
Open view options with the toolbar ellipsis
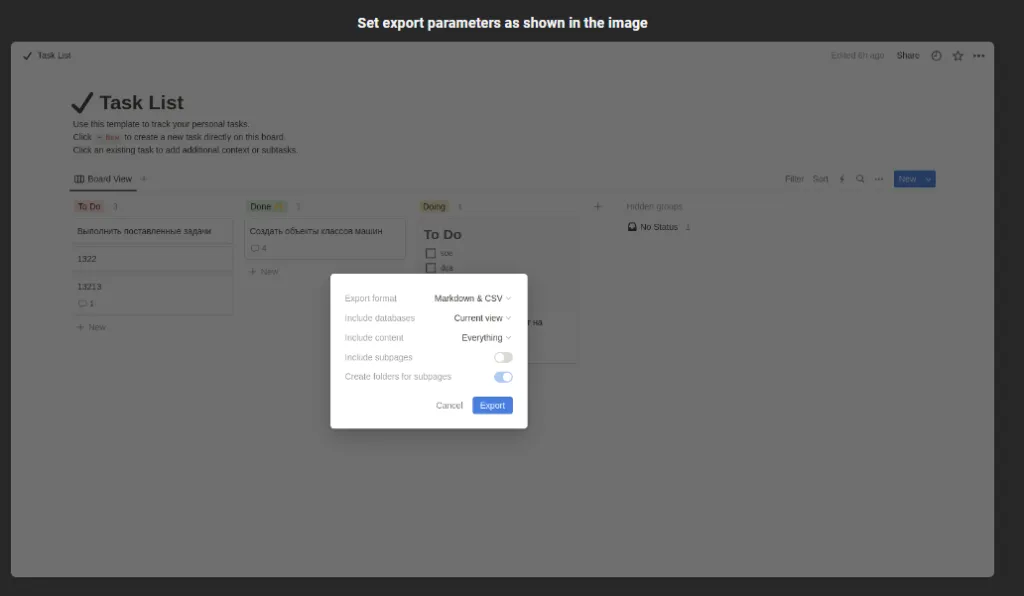point(878,178)
